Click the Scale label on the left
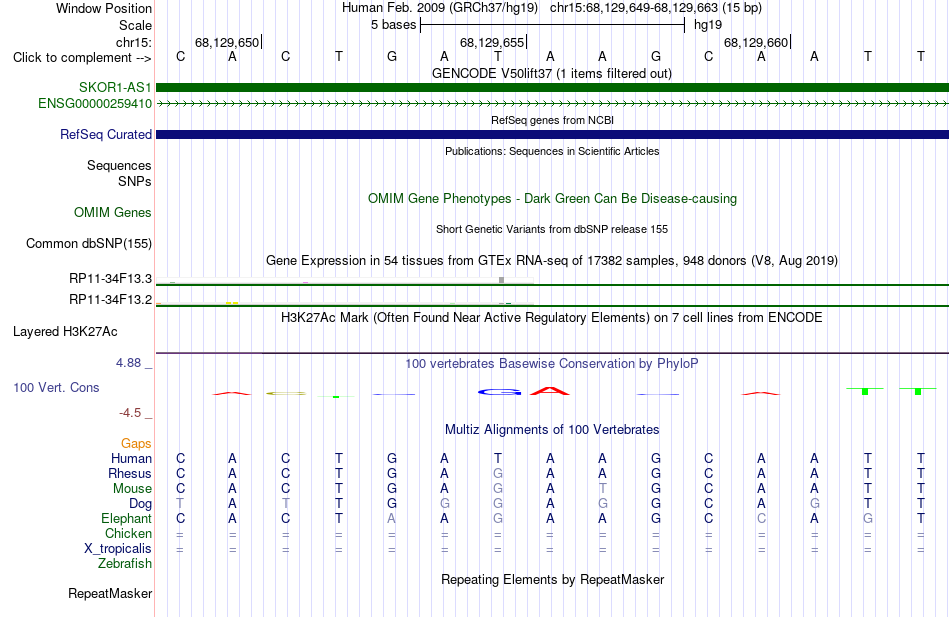This screenshot has width=950, height=617. point(135,25)
